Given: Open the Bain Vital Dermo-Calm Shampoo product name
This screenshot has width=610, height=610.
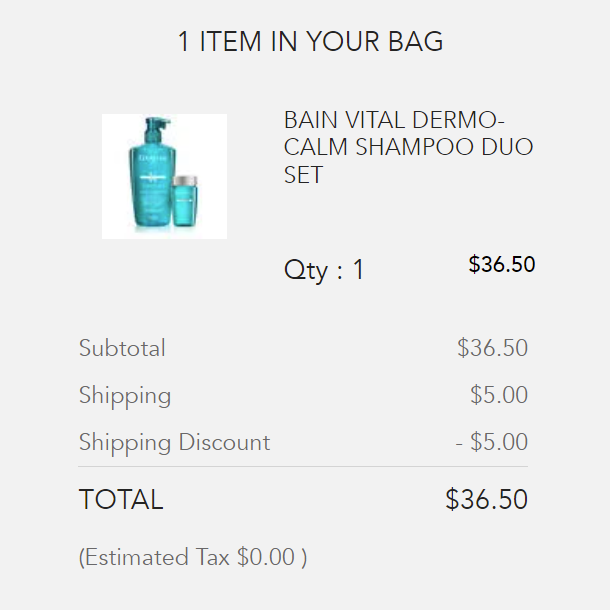Looking at the screenshot, I should pyautogui.click(x=408, y=147).
